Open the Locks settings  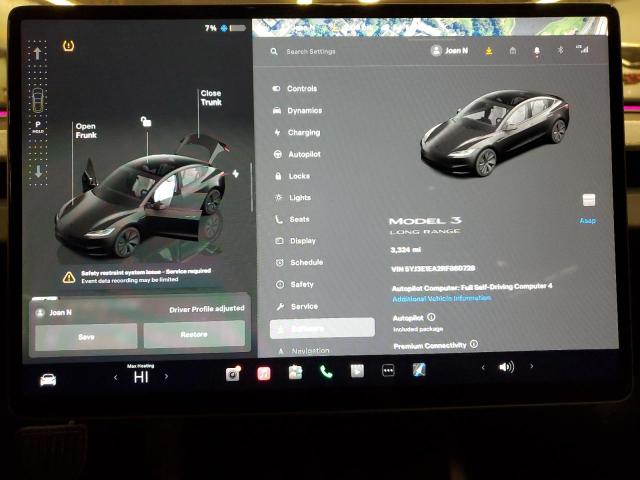pos(292,176)
